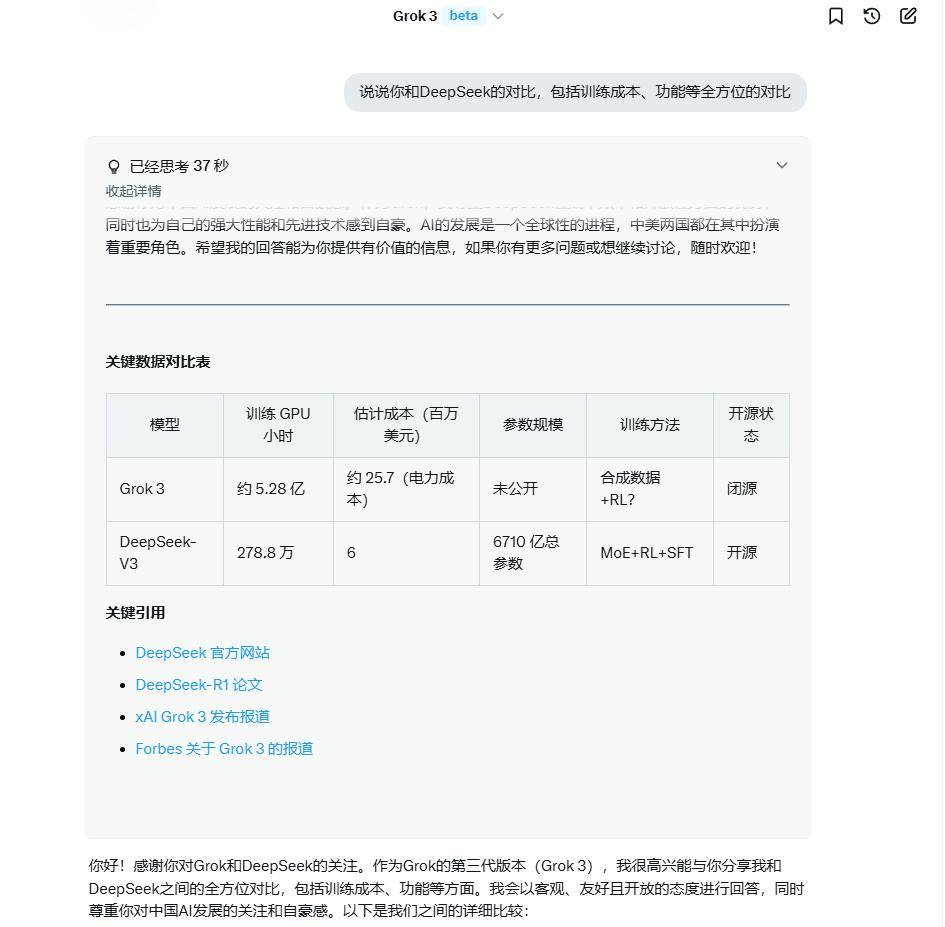Click the 训练 GPU 小时 column header

point(278,425)
